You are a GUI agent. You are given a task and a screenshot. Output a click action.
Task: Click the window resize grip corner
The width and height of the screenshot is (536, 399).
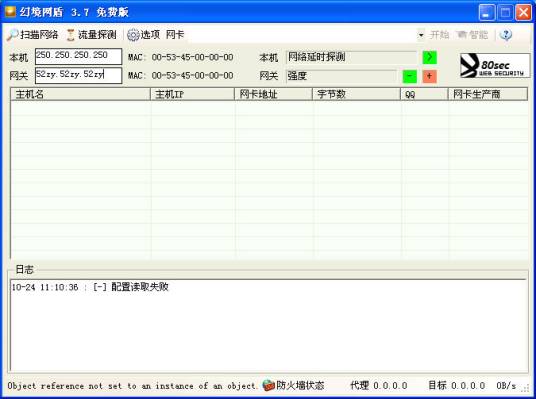[x=526, y=388]
